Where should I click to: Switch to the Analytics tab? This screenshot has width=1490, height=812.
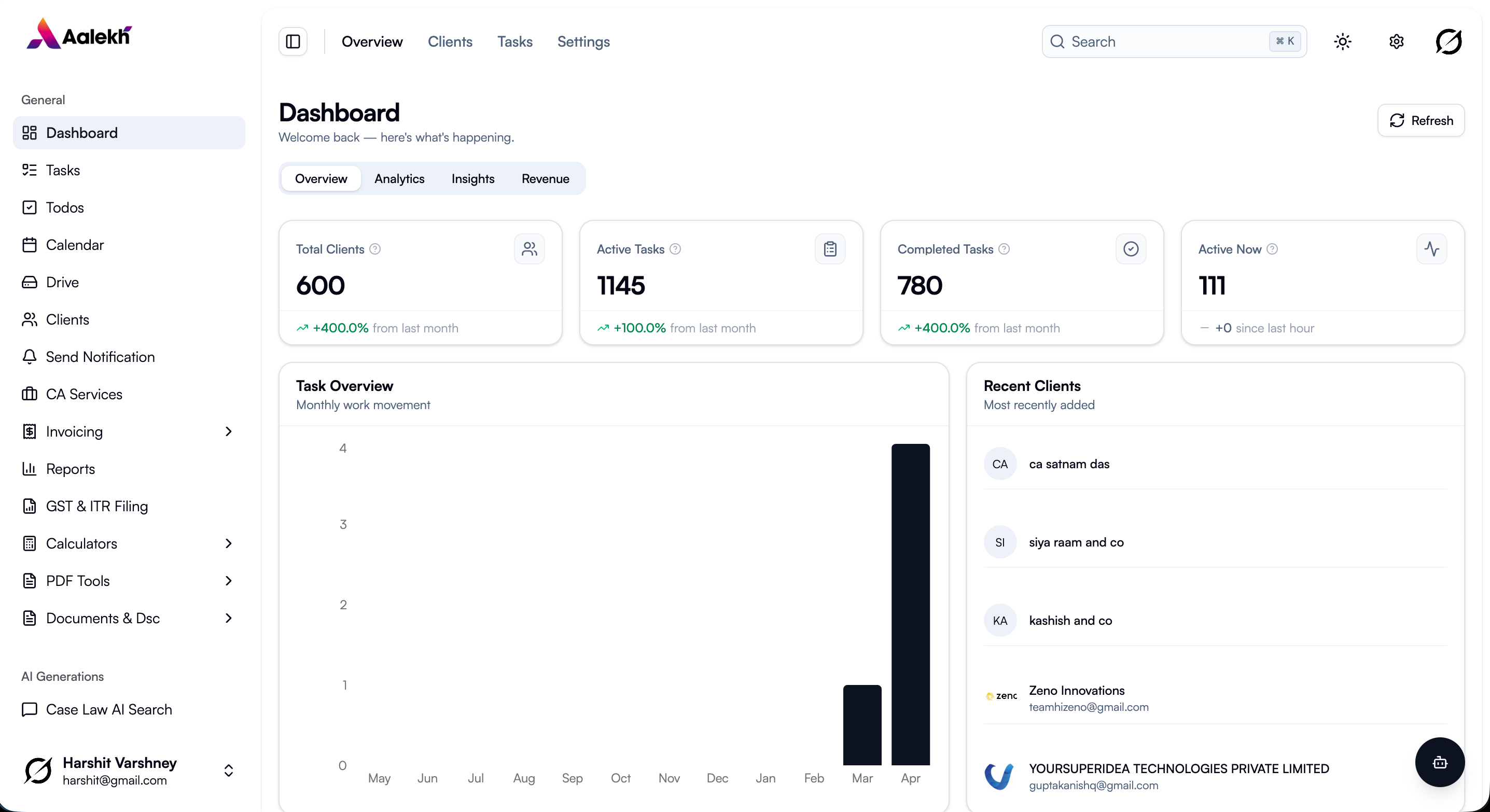click(x=400, y=179)
